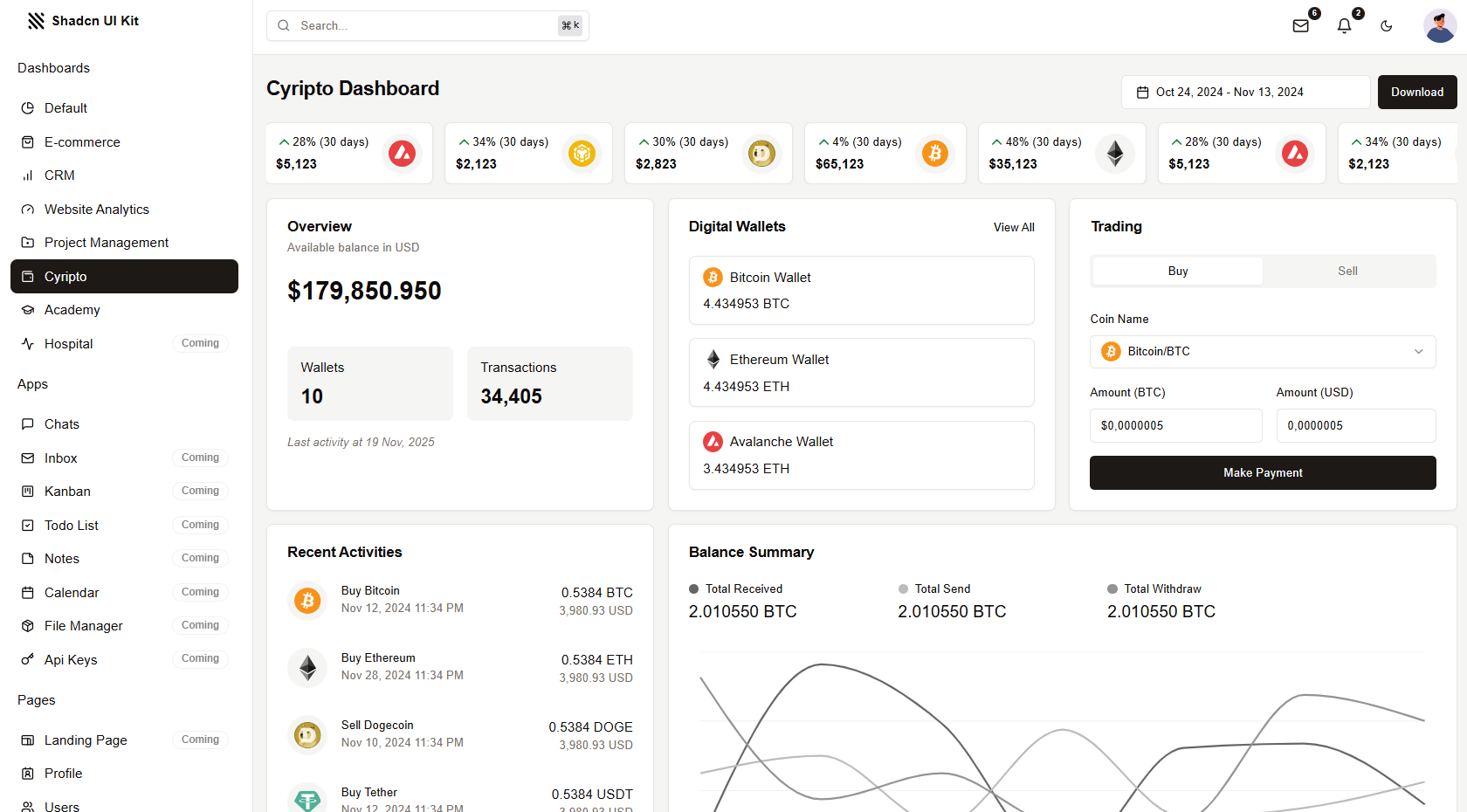Click the 4.434953 BTC wallet balance
This screenshot has height=812, width=1467.
[x=746, y=304]
